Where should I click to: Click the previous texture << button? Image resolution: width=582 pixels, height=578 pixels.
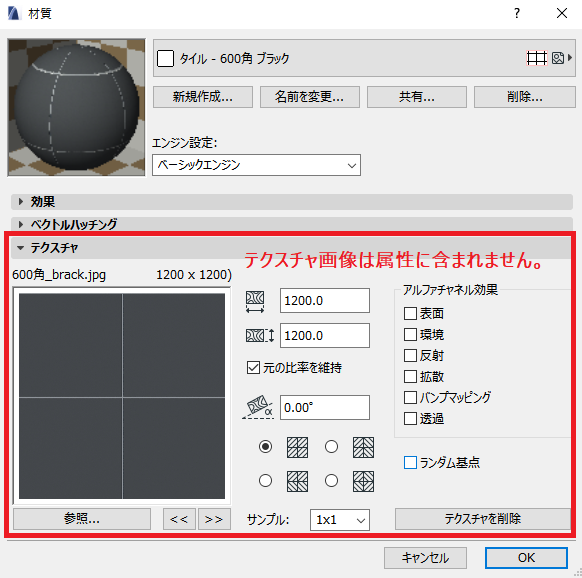[x=179, y=519]
